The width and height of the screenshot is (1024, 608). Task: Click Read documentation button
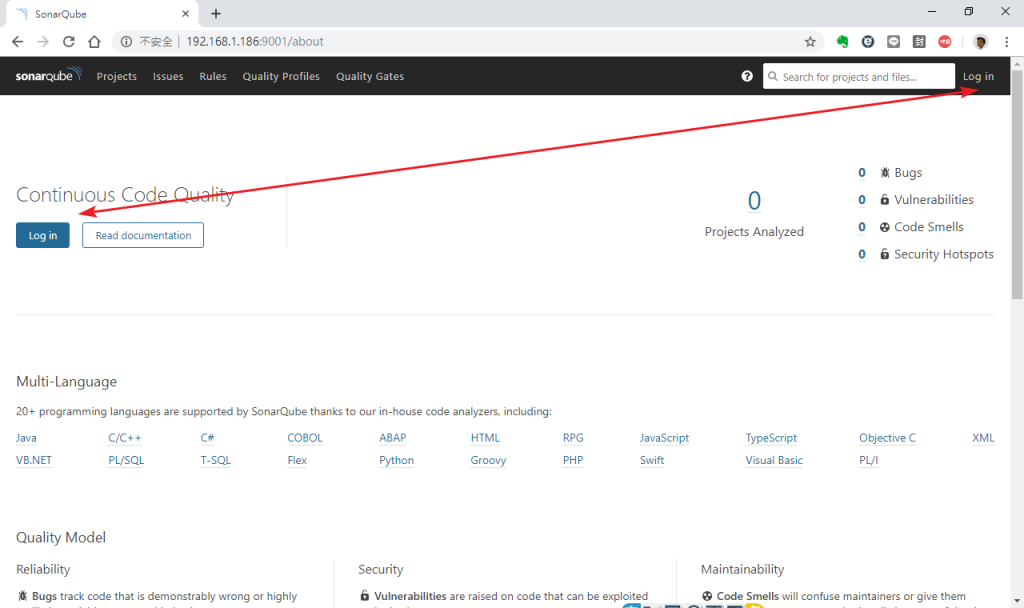(143, 235)
